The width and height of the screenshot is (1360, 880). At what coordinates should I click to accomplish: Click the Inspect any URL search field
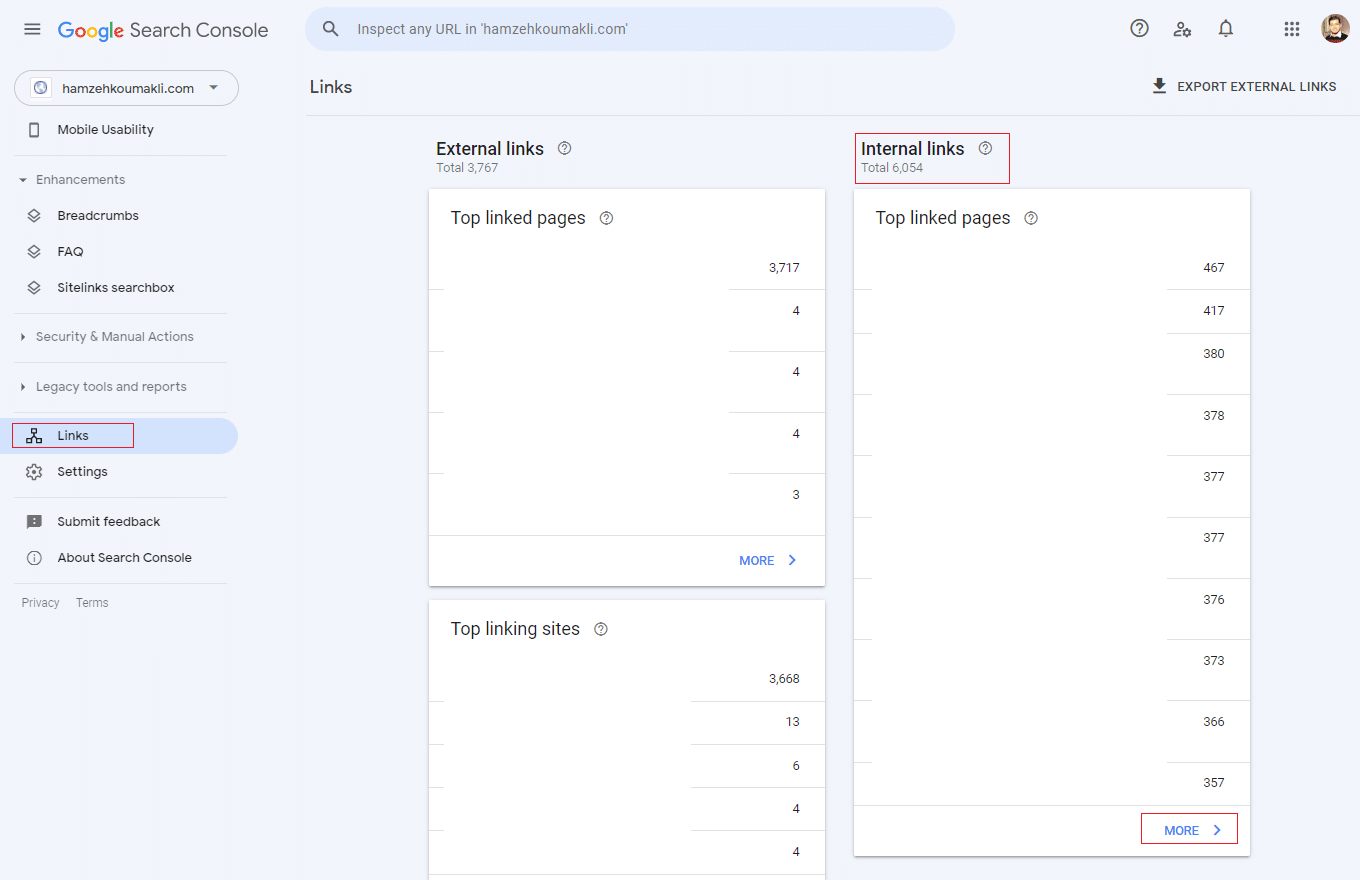coord(640,29)
